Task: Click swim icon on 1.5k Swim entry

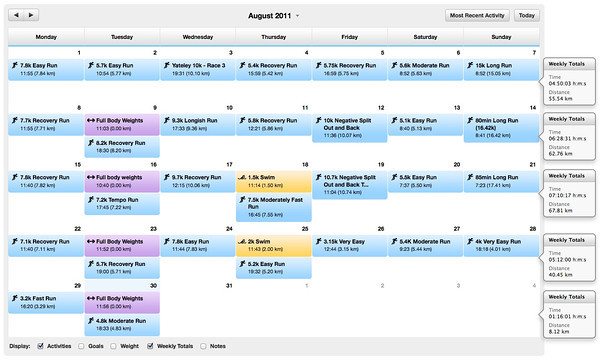Action: click(242, 177)
